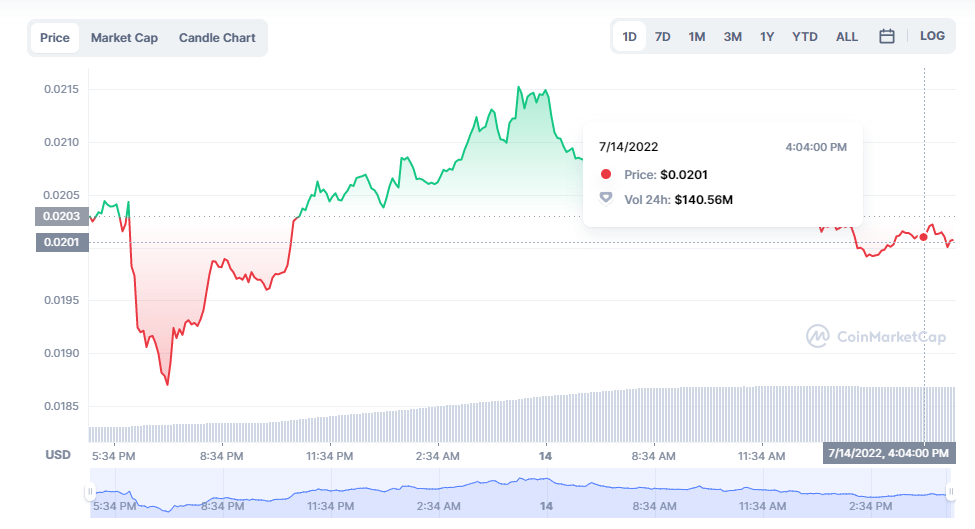Select the YTD time range
Screen dimensions: 975x529
[804, 37]
